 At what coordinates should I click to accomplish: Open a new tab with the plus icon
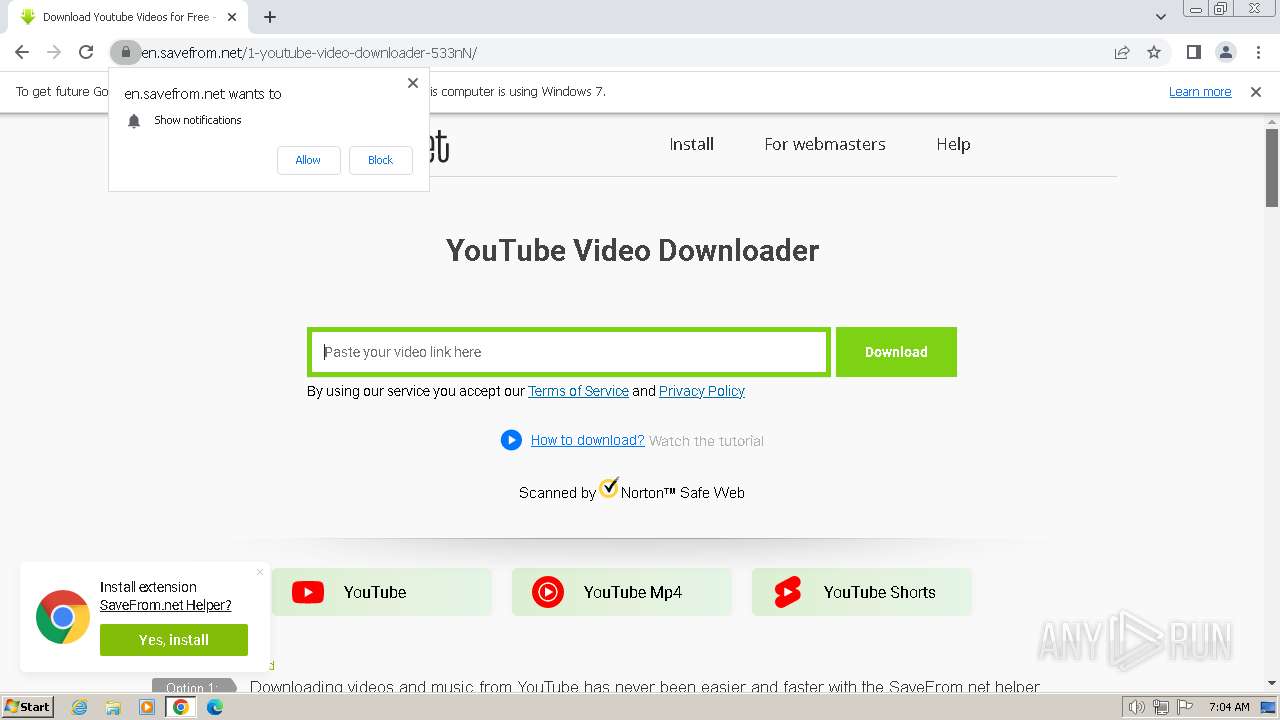pyautogui.click(x=270, y=16)
